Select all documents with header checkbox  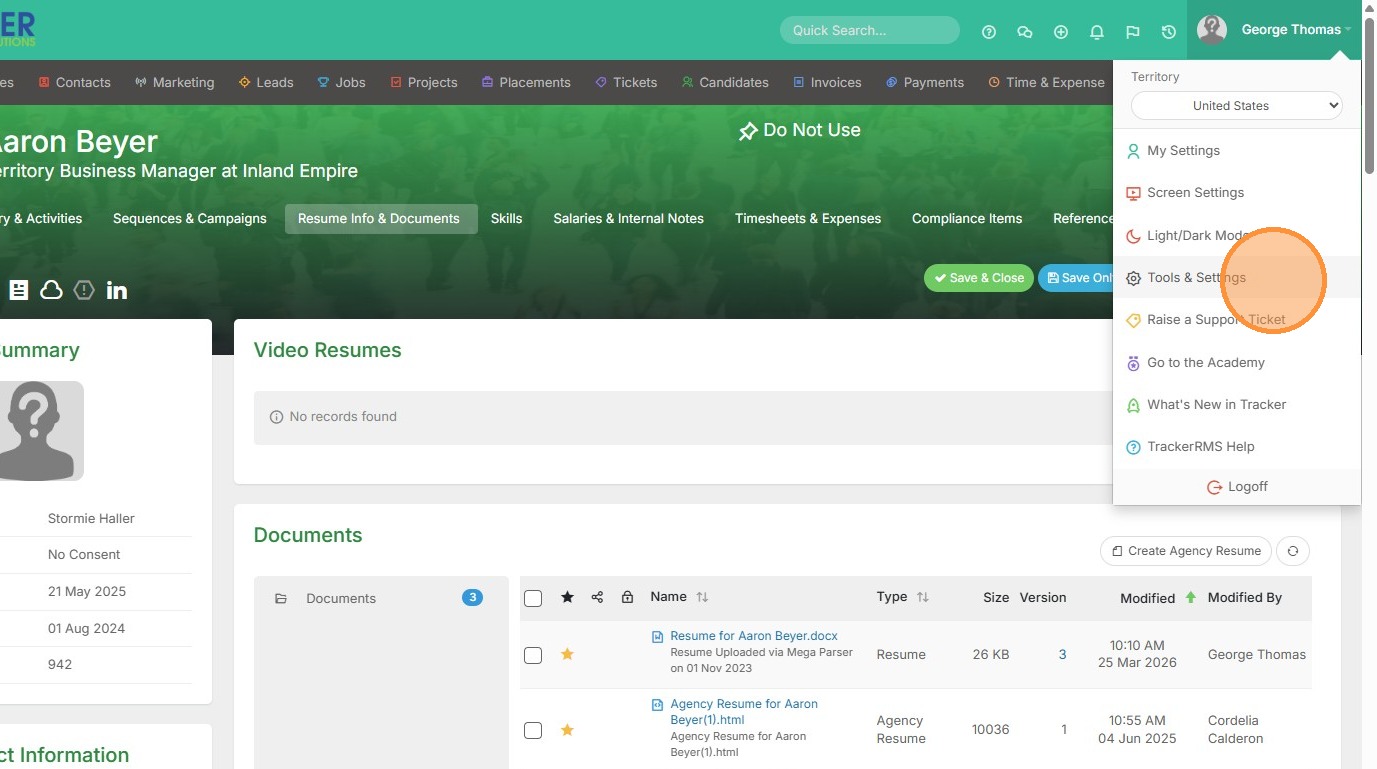tap(533, 598)
